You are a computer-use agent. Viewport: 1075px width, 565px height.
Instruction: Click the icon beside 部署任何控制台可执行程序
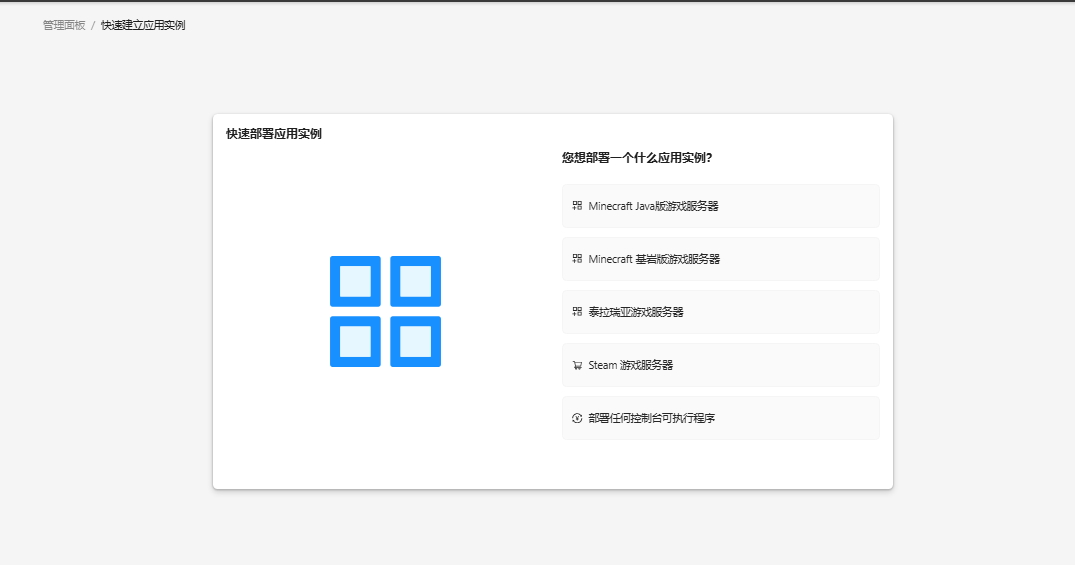coord(577,418)
